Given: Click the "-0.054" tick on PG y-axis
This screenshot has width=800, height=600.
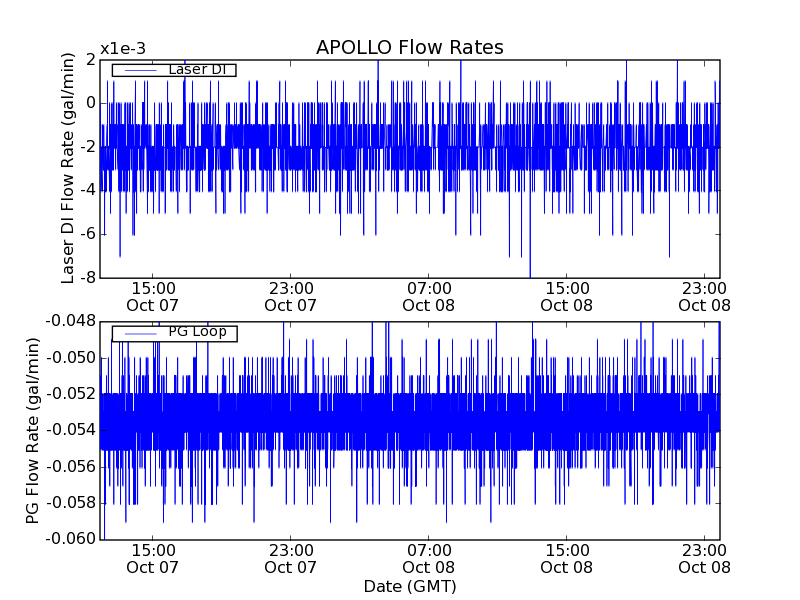Looking at the screenshot, I should (x=71, y=430).
